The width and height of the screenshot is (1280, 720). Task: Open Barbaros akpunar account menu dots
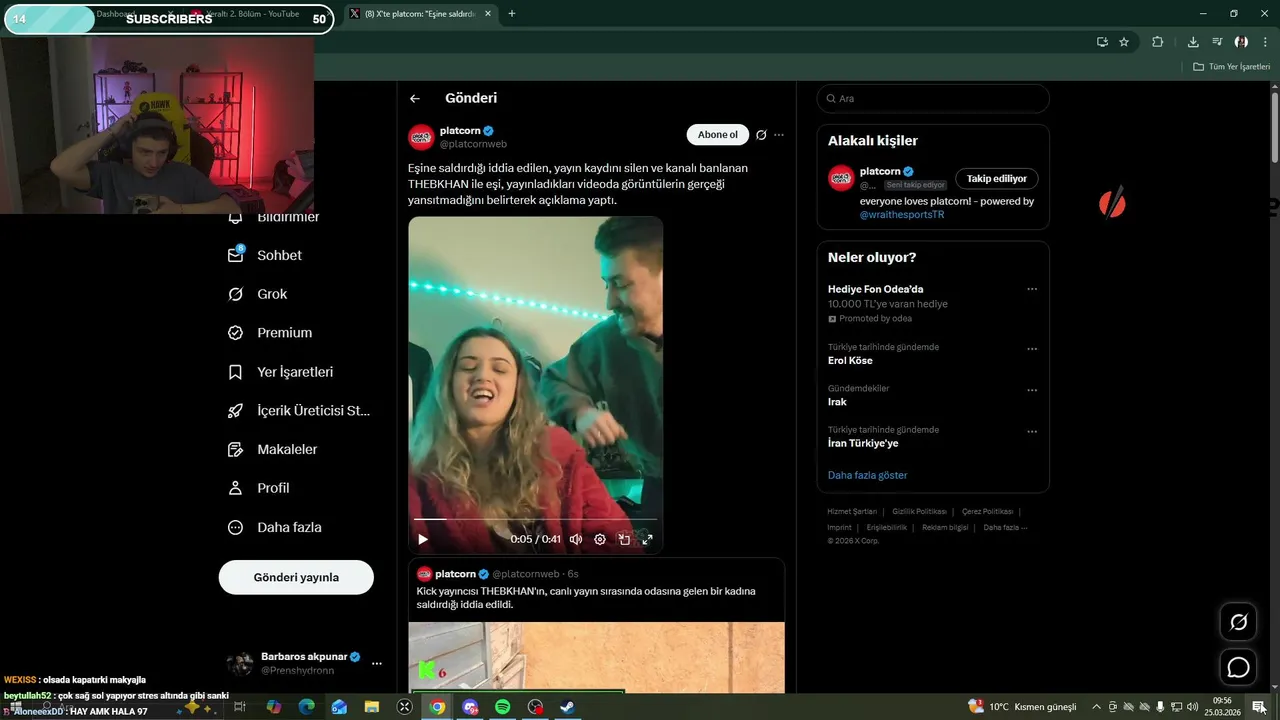coord(377,663)
